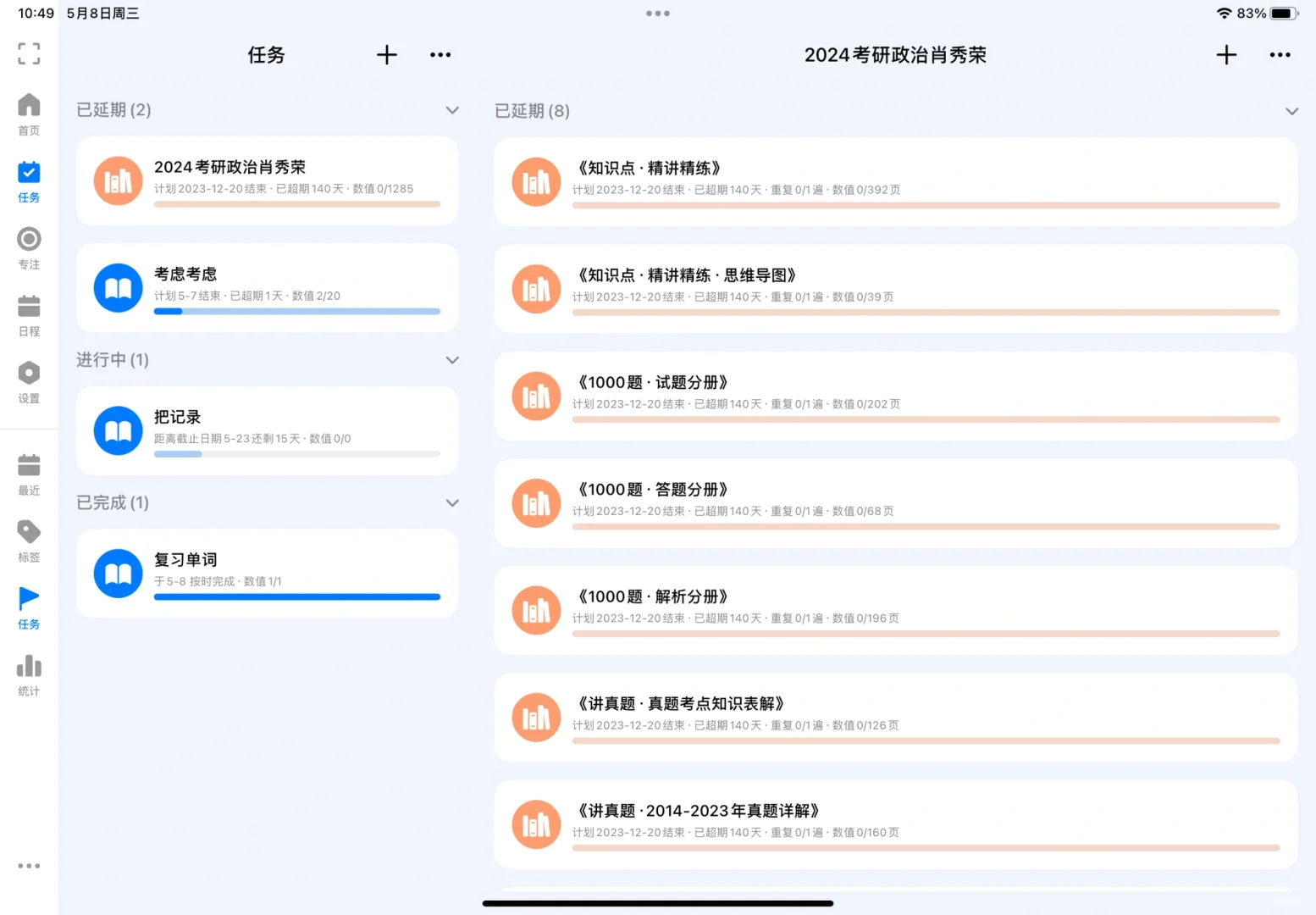This screenshot has width=1316, height=915.
Task: Open the 2024考研政治肖秀荣 overflow menu
Action: (x=1280, y=54)
